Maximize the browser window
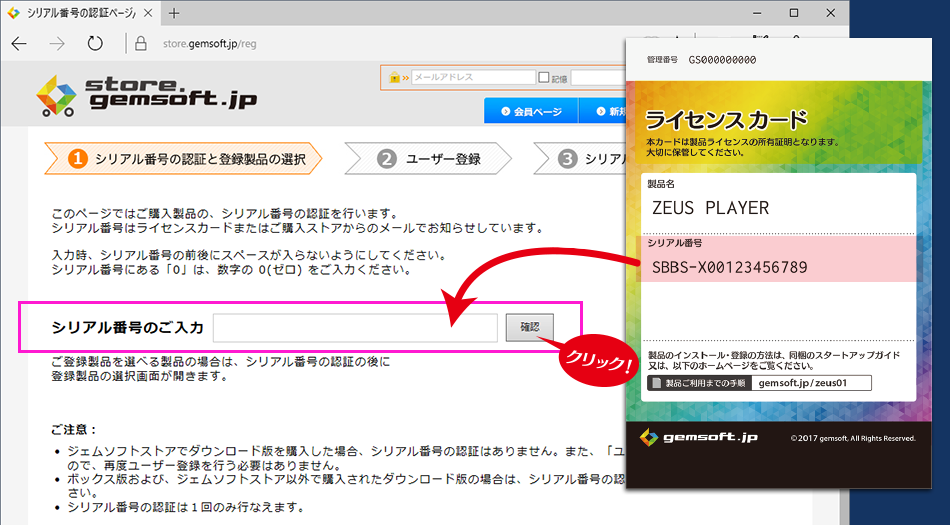950x525 pixels. coord(793,13)
